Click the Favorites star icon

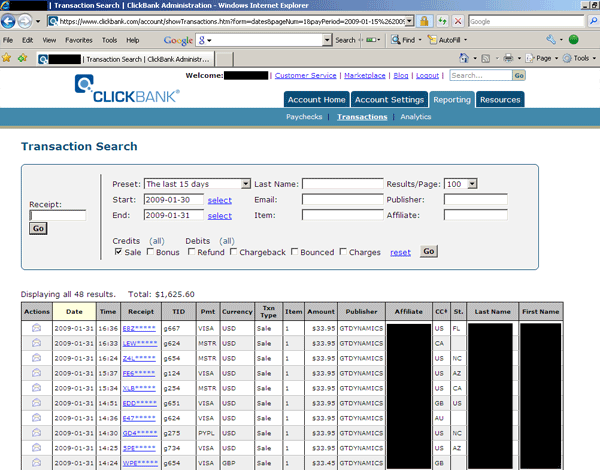pos(7,58)
